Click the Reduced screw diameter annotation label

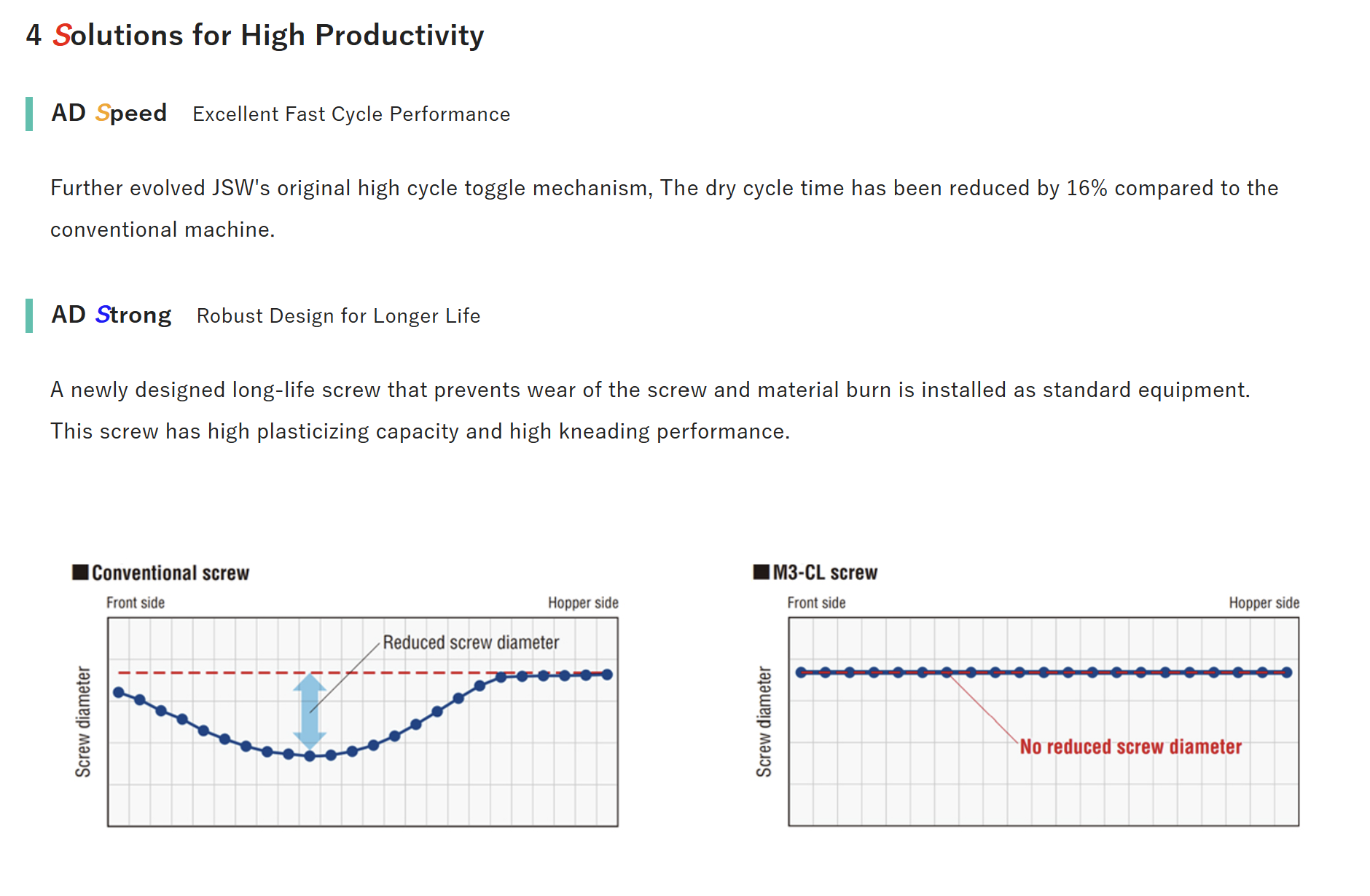click(471, 642)
